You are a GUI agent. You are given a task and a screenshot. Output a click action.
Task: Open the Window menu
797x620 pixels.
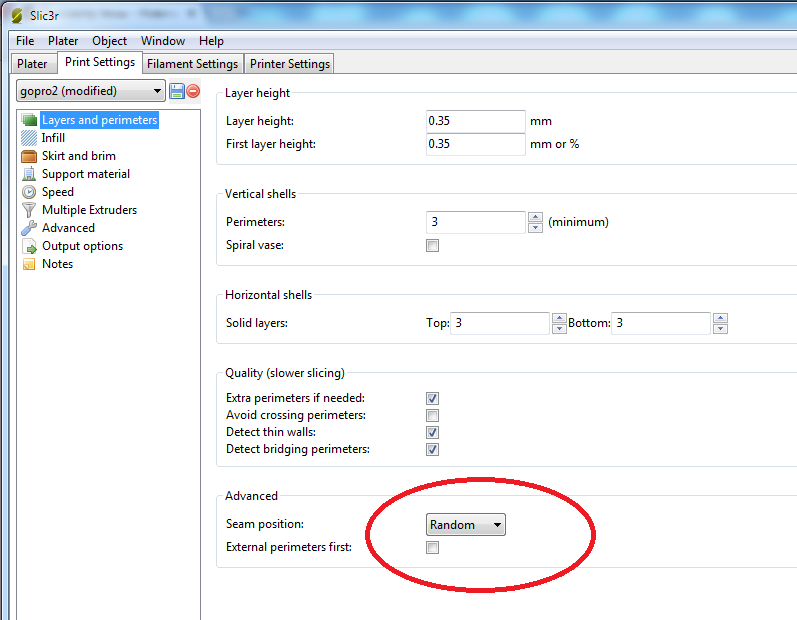[162, 41]
